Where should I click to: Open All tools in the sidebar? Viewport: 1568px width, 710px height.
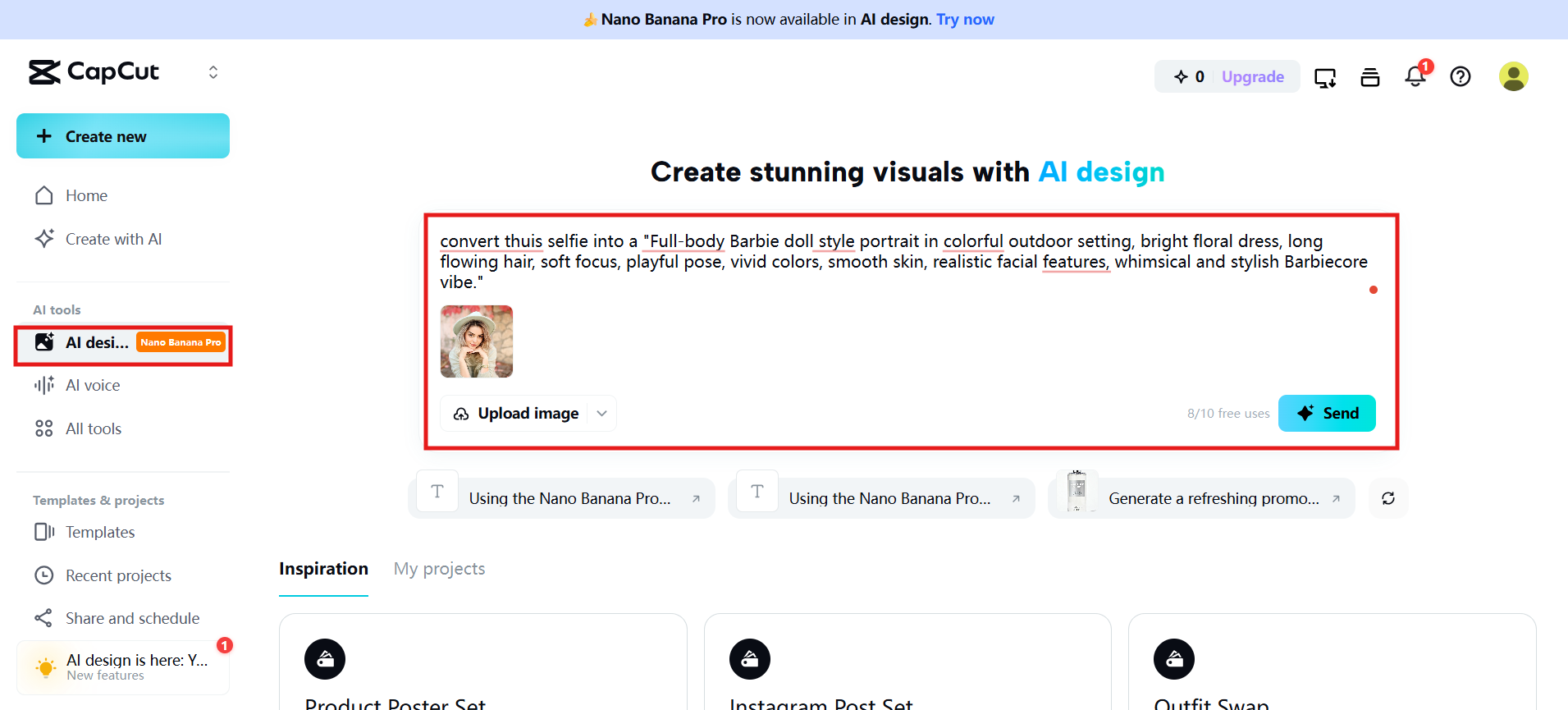tap(123, 428)
